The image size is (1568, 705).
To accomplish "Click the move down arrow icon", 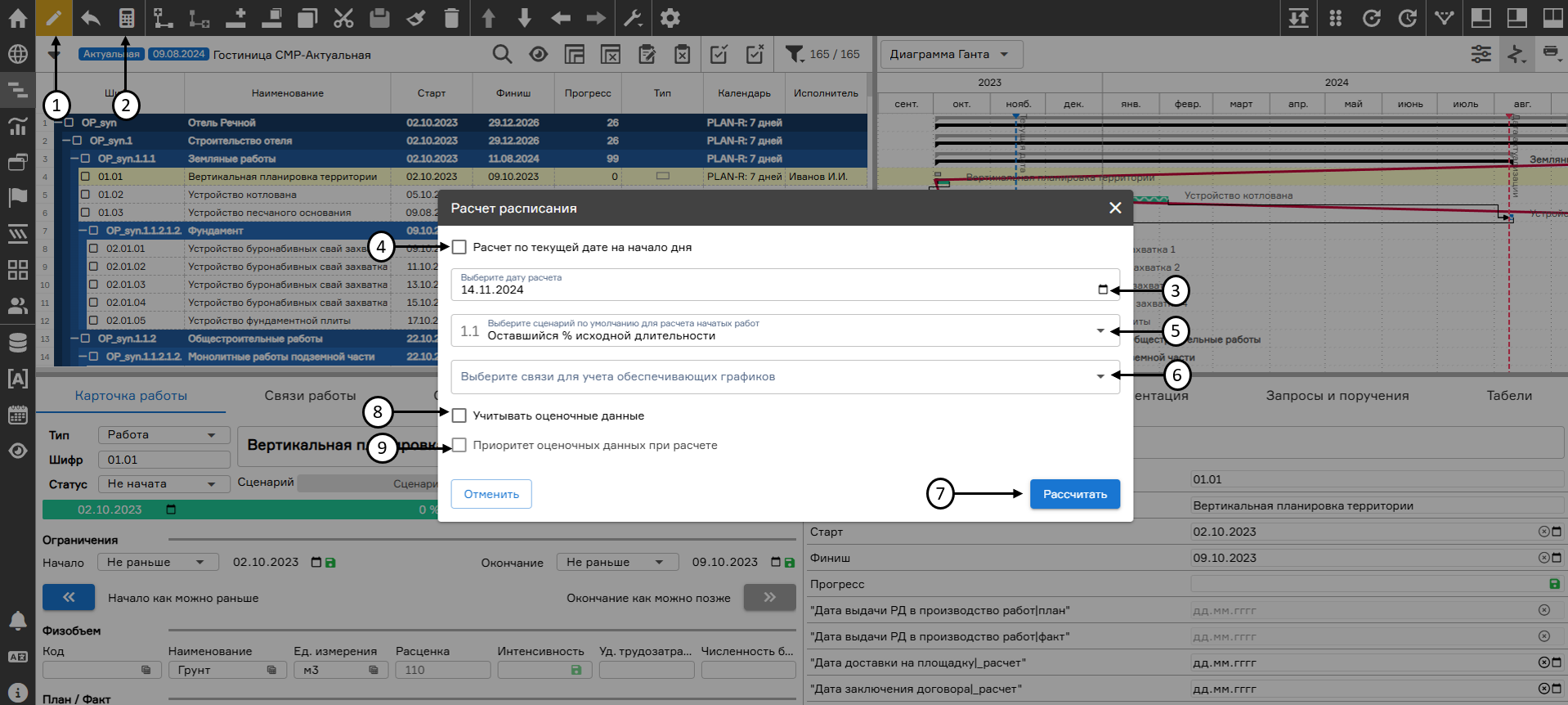I will click(524, 18).
